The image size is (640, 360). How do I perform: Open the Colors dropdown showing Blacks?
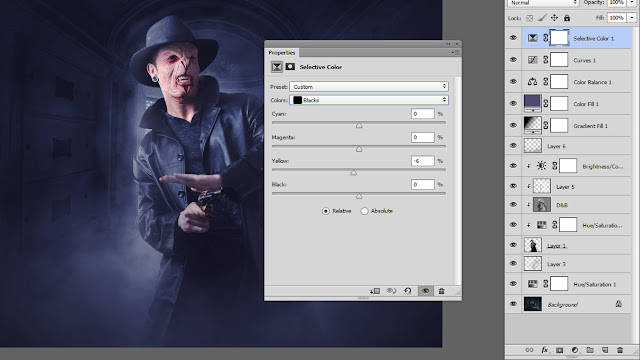click(x=369, y=100)
